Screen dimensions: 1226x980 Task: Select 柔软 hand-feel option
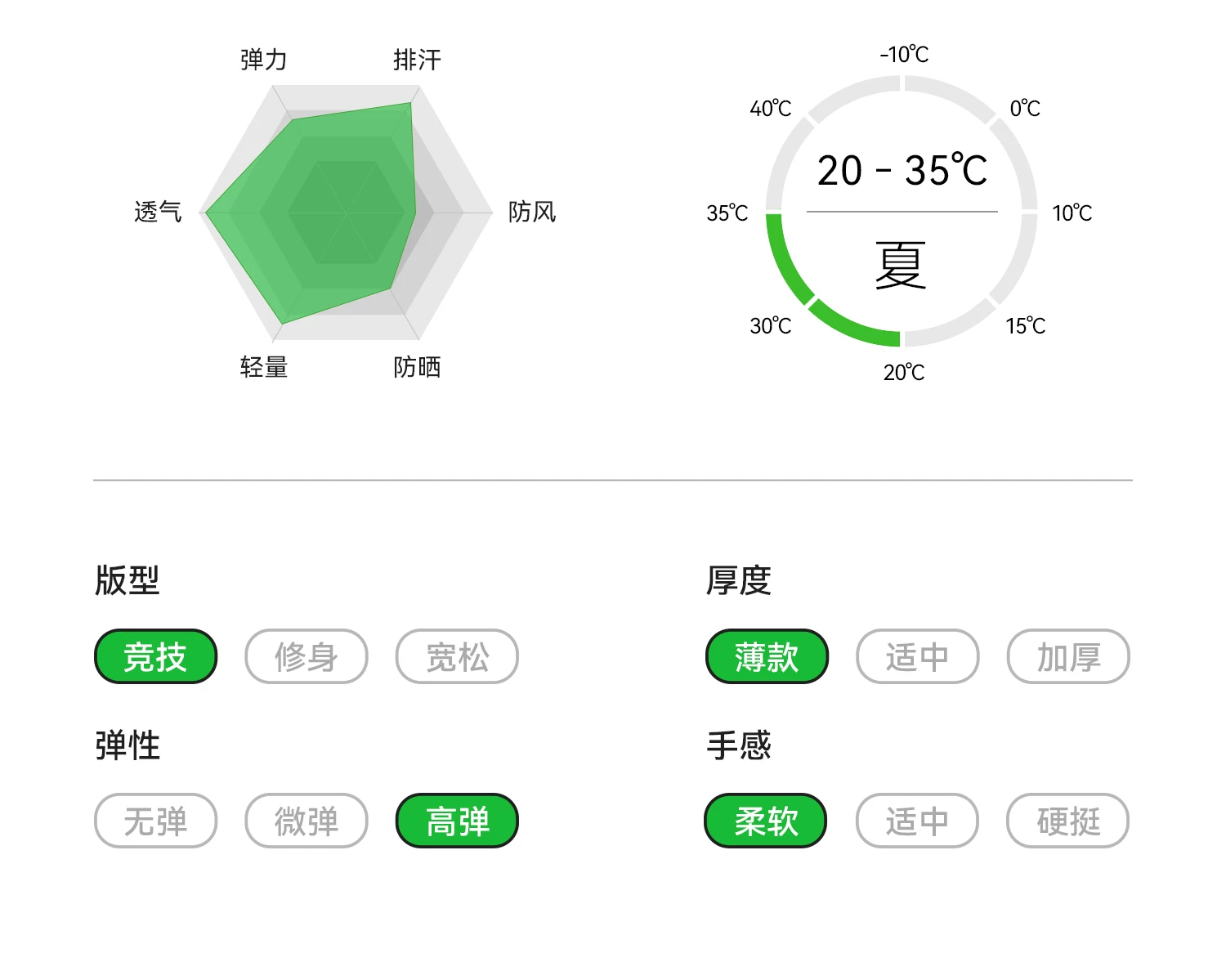(766, 821)
